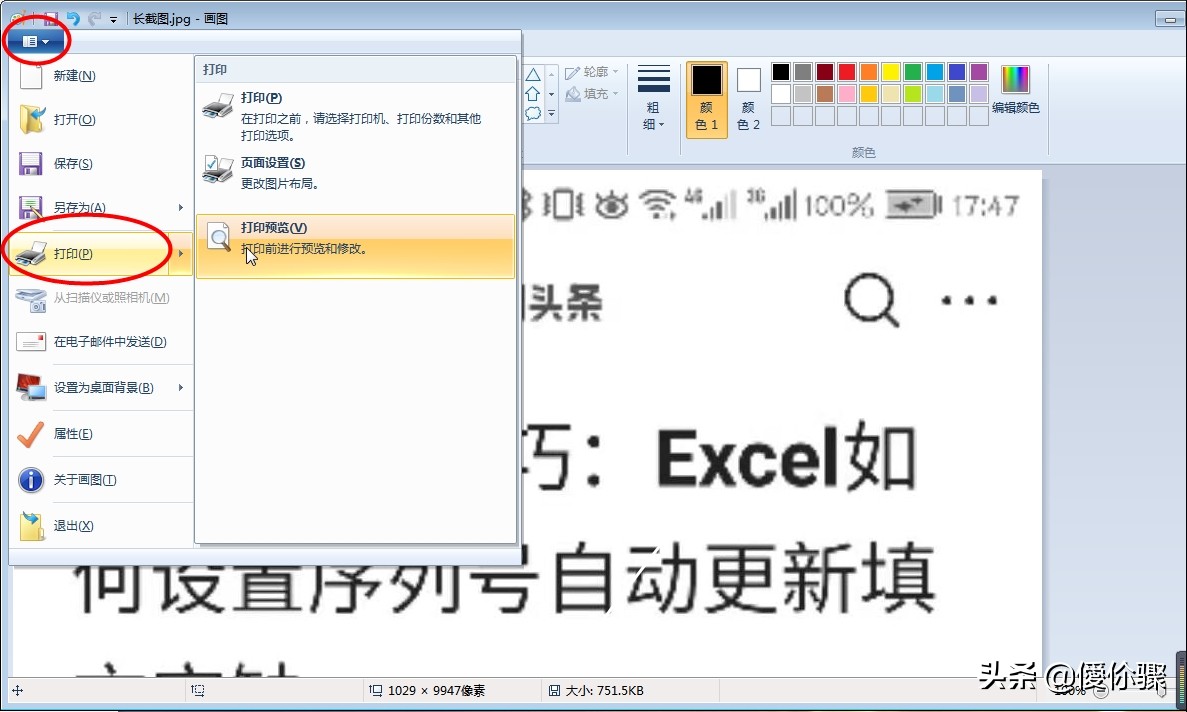
Task: Pick the purple palette swatch
Action: (x=979, y=72)
